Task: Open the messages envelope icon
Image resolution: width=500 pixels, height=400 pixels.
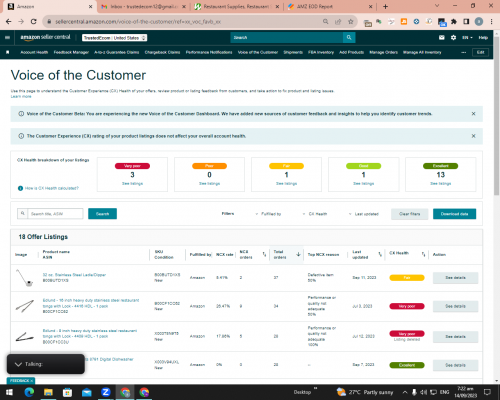Action: (x=442, y=38)
